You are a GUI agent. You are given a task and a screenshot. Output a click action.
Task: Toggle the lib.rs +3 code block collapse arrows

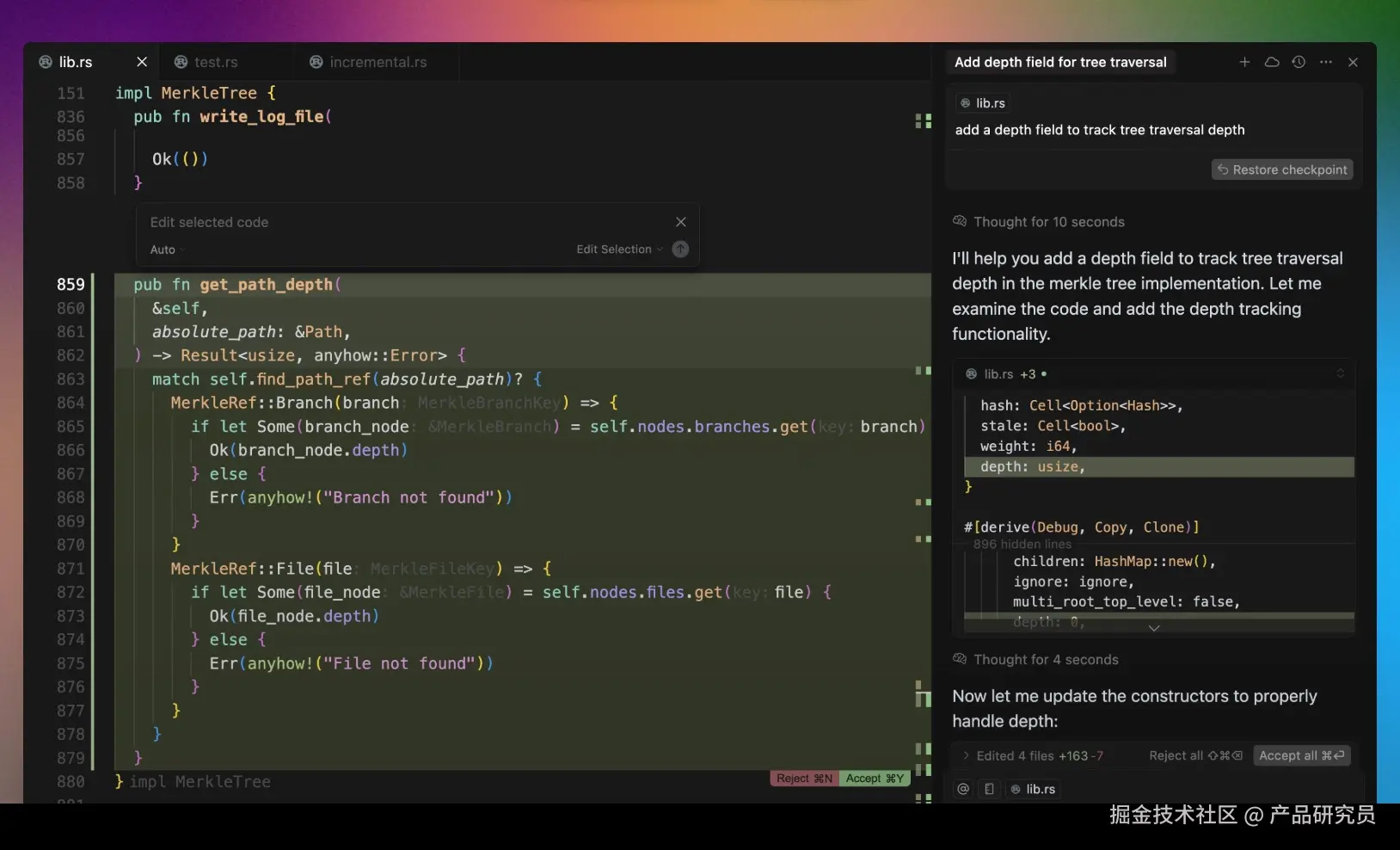tap(1340, 373)
